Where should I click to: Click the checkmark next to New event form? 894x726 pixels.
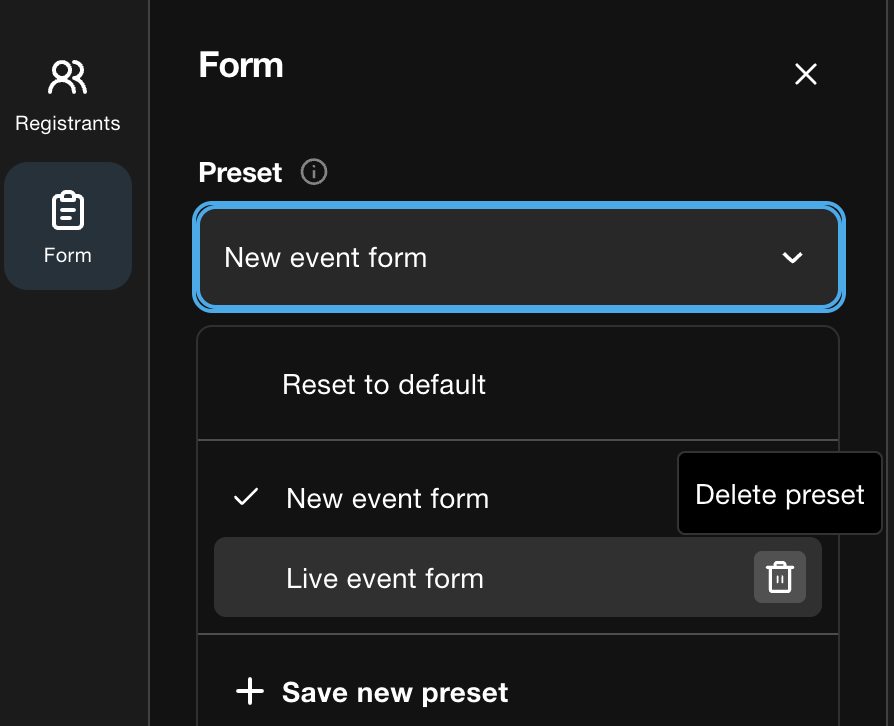246,497
